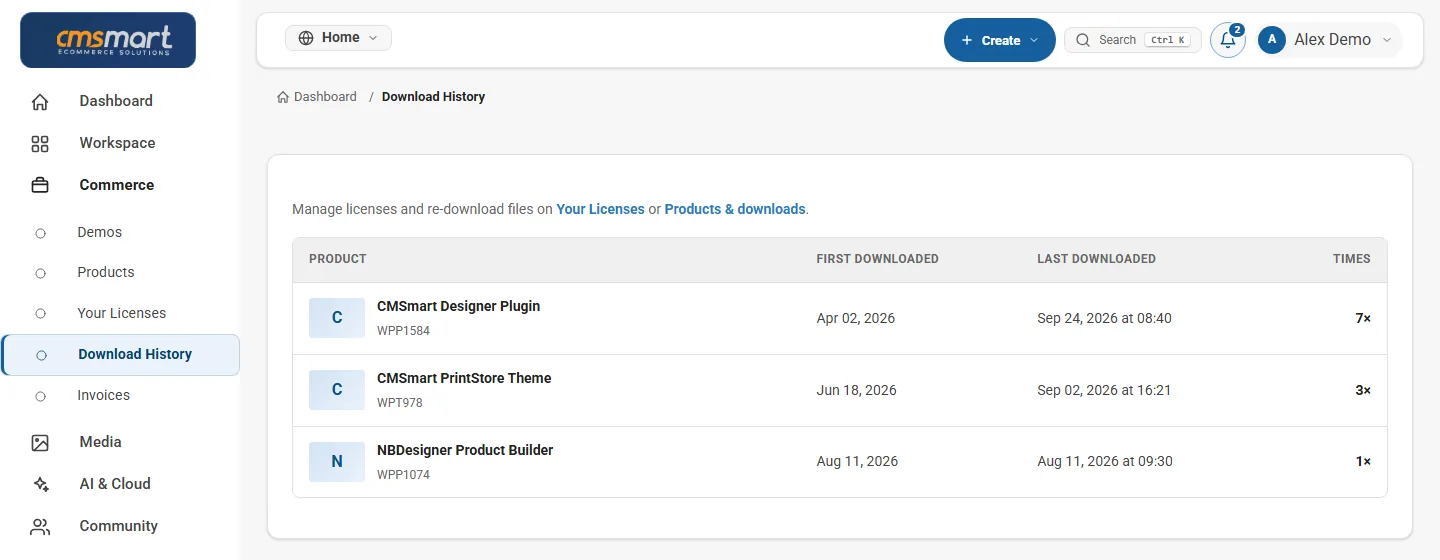The height and width of the screenshot is (560, 1440).
Task: Click the CMSmart PrintStore Theme product name
Action: click(464, 378)
